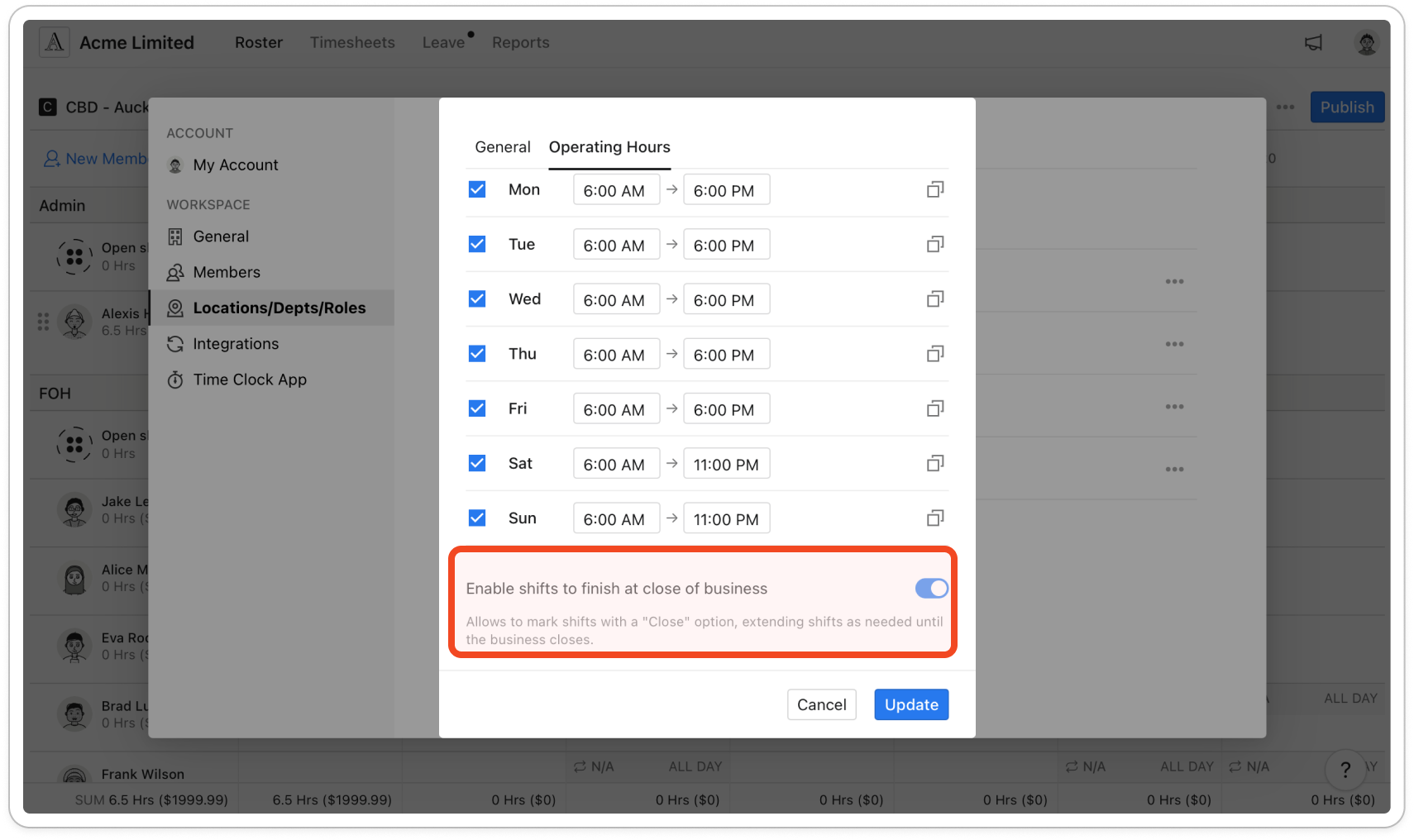
Task: Open Monday start time 6:00 AM field
Action: click(x=616, y=189)
